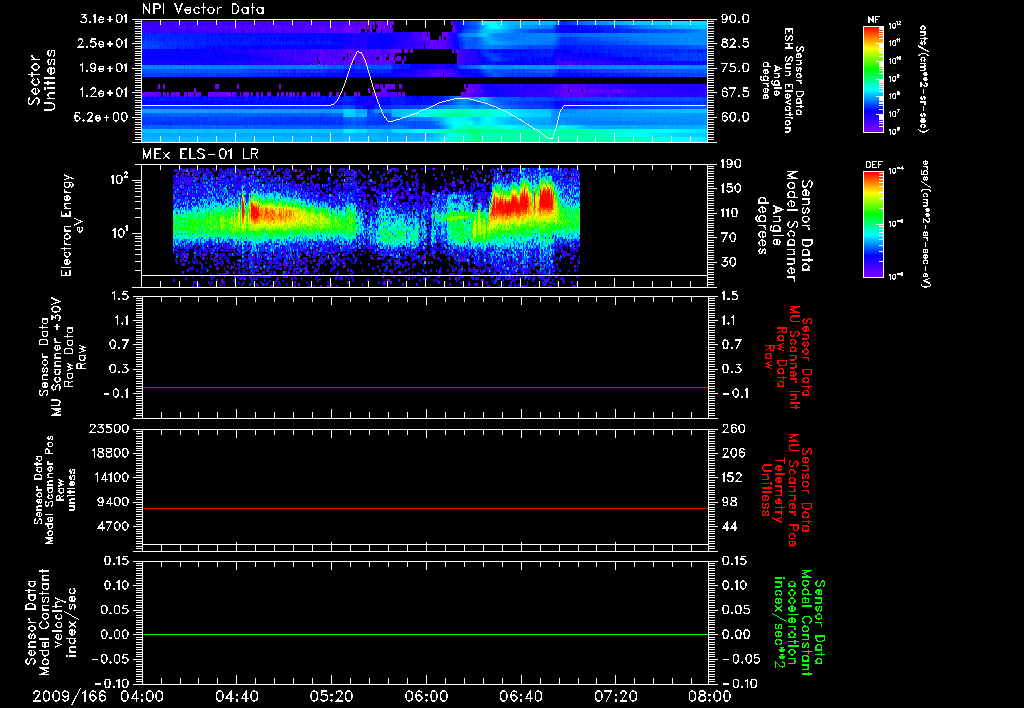Click the 'Model Scanner Pos Raw unitless' axis title
The width and height of the screenshot is (1024, 708).
pyautogui.click(x=55, y=490)
